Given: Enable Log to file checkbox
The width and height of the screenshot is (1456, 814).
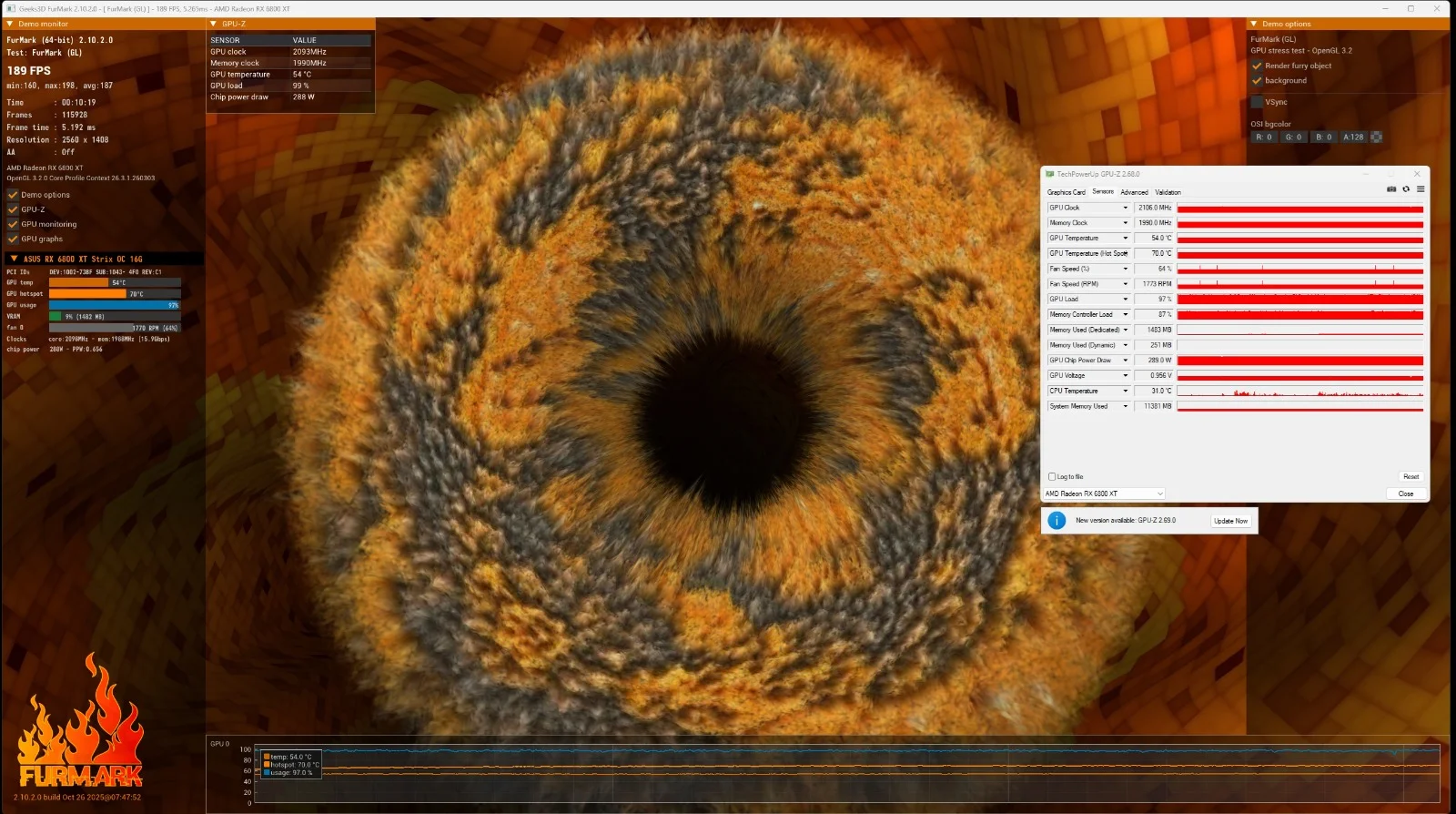Looking at the screenshot, I should tap(1052, 477).
